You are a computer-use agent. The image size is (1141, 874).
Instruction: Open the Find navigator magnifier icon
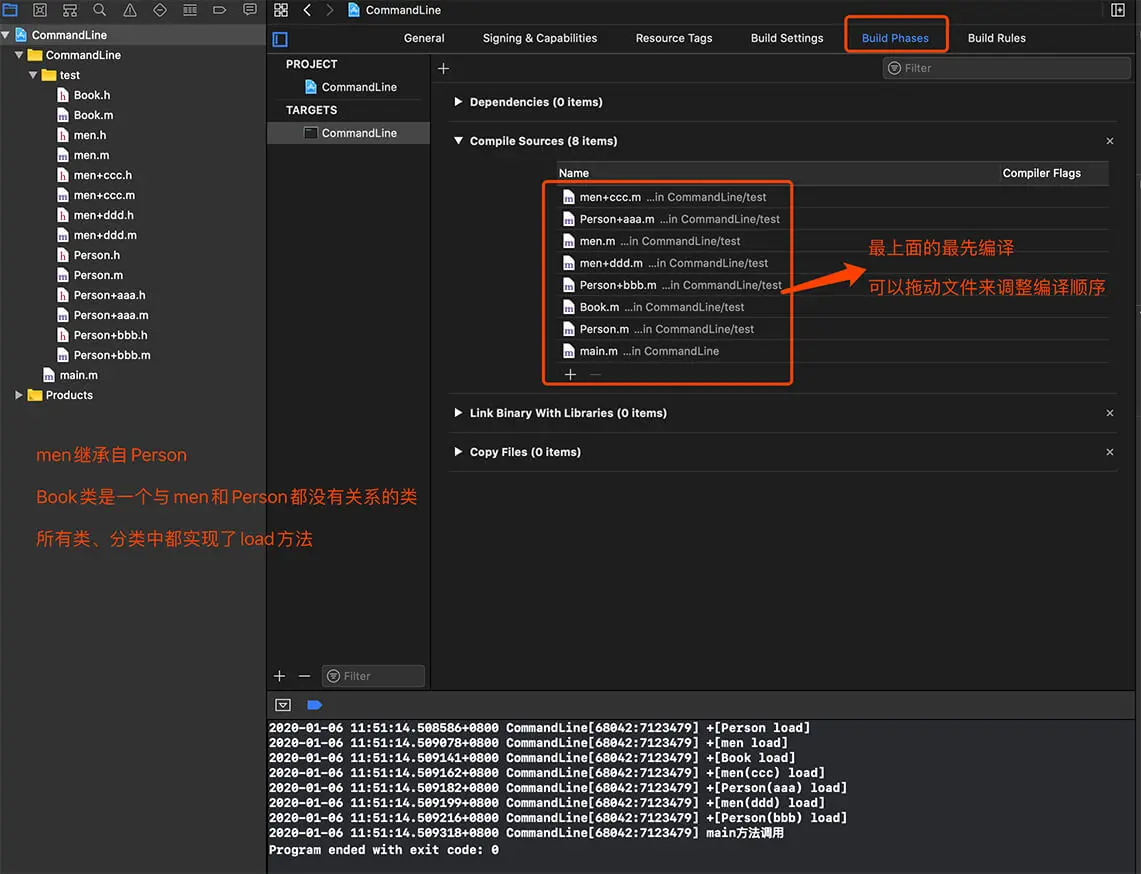coord(100,10)
